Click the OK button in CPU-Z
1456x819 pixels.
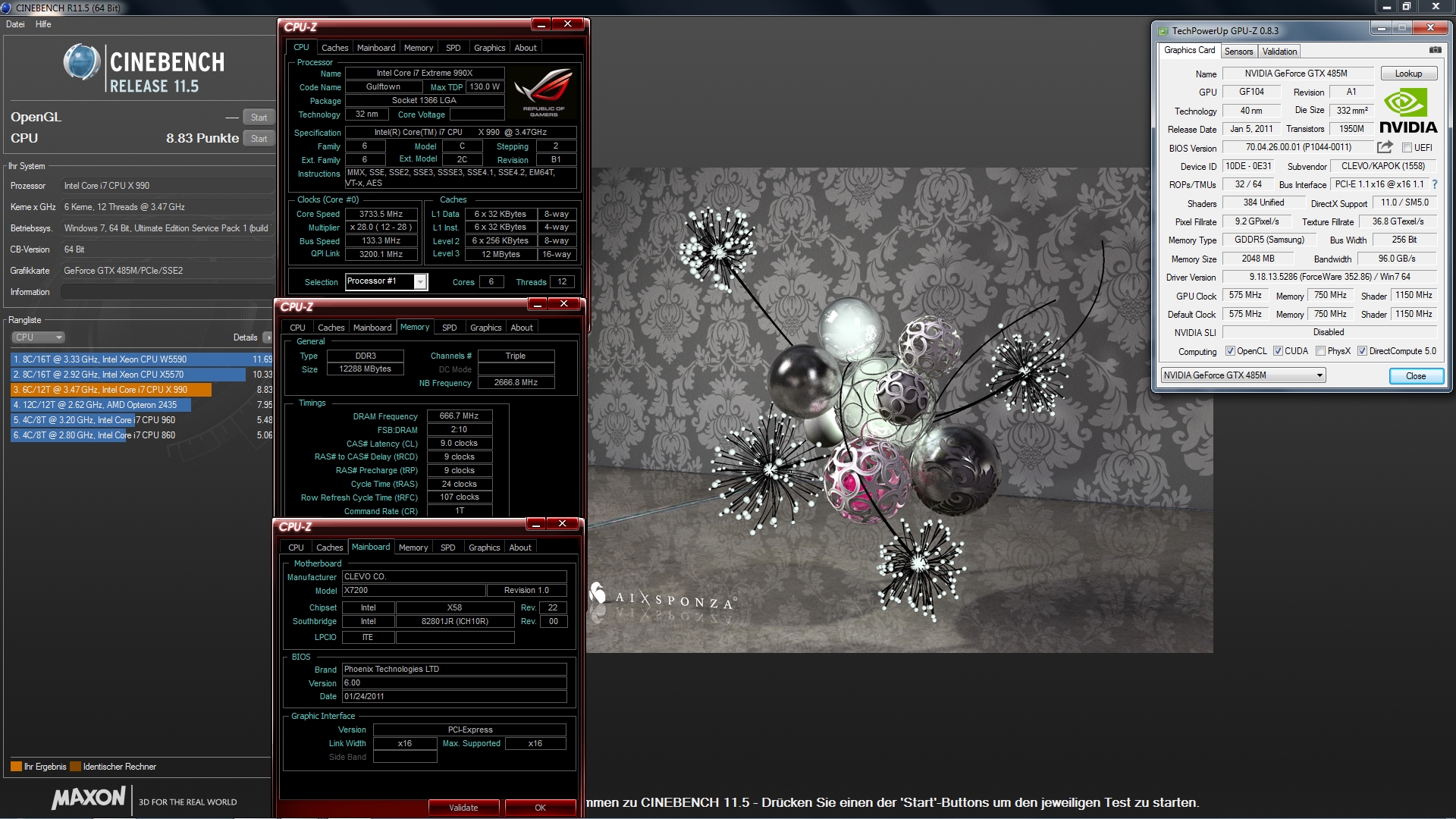[540, 808]
